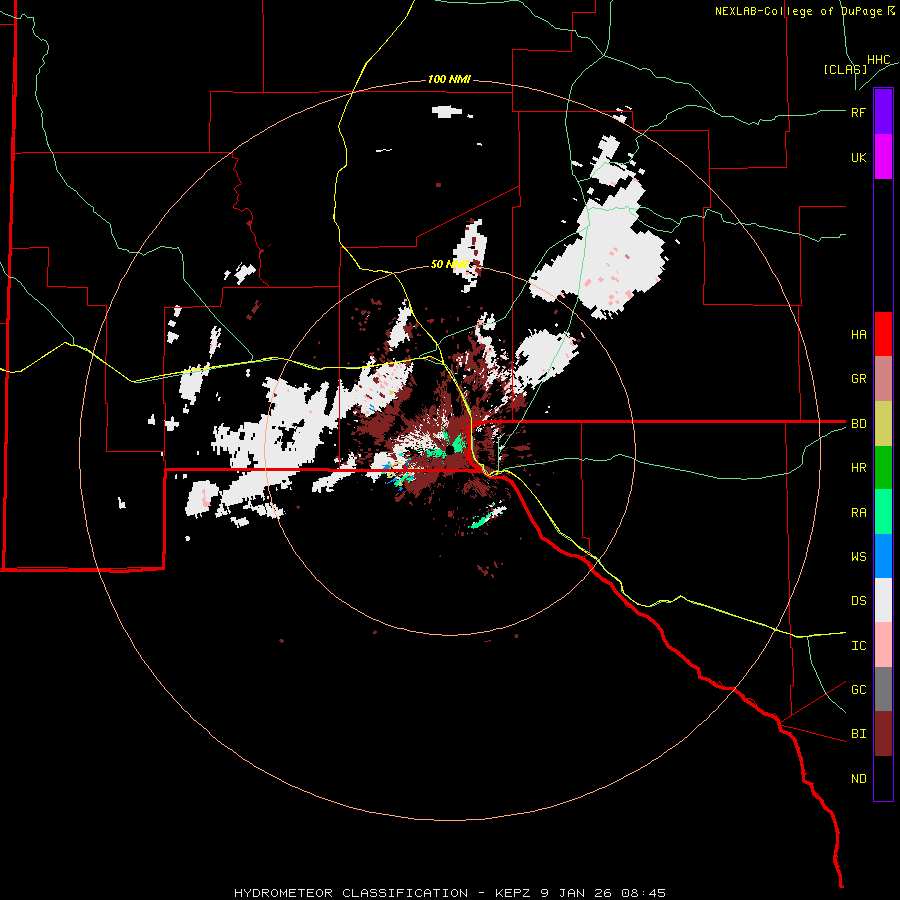The image size is (900, 900).
Task: Click the IC legend label
Action: point(858,646)
